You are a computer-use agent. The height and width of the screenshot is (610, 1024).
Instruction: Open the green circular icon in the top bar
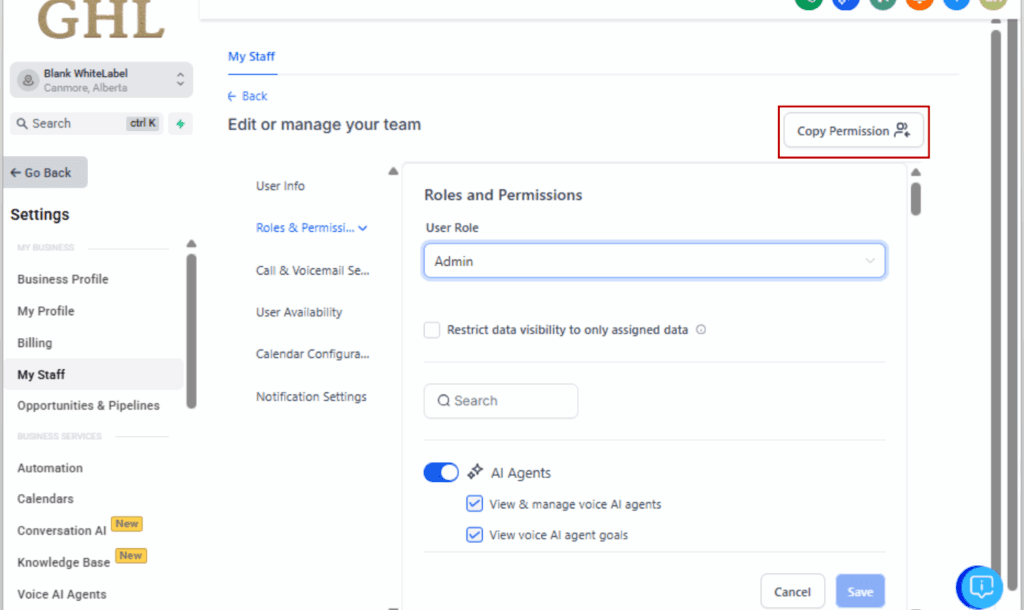tap(808, 4)
